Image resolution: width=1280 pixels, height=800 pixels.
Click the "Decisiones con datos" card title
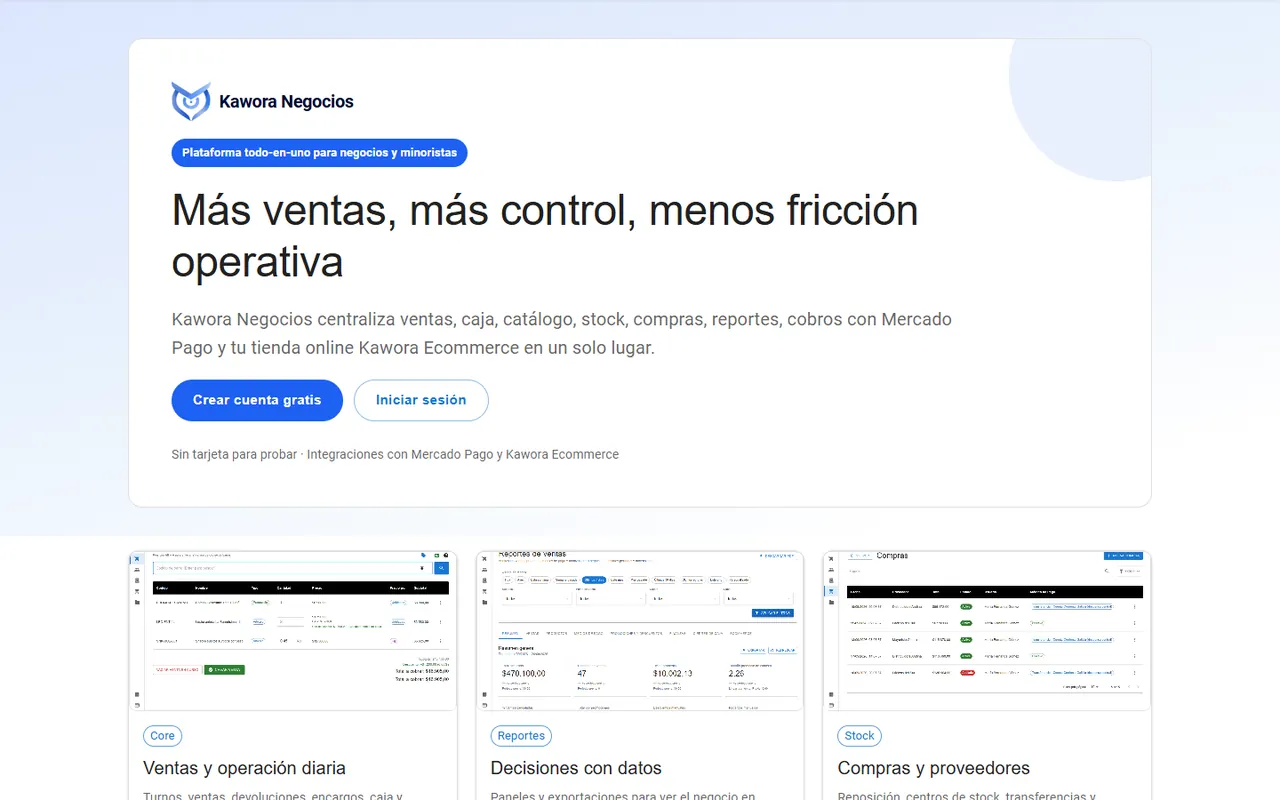(576, 768)
